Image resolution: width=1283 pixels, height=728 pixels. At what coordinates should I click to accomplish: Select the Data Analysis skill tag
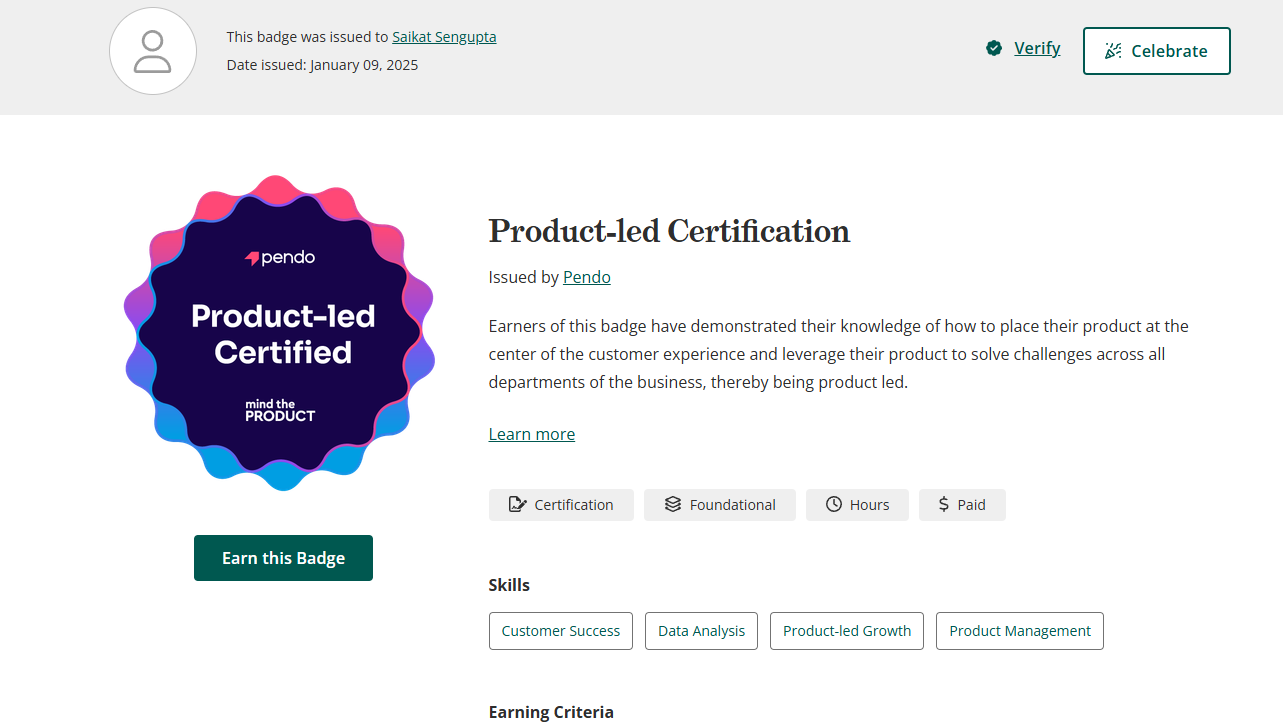tap(701, 631)
